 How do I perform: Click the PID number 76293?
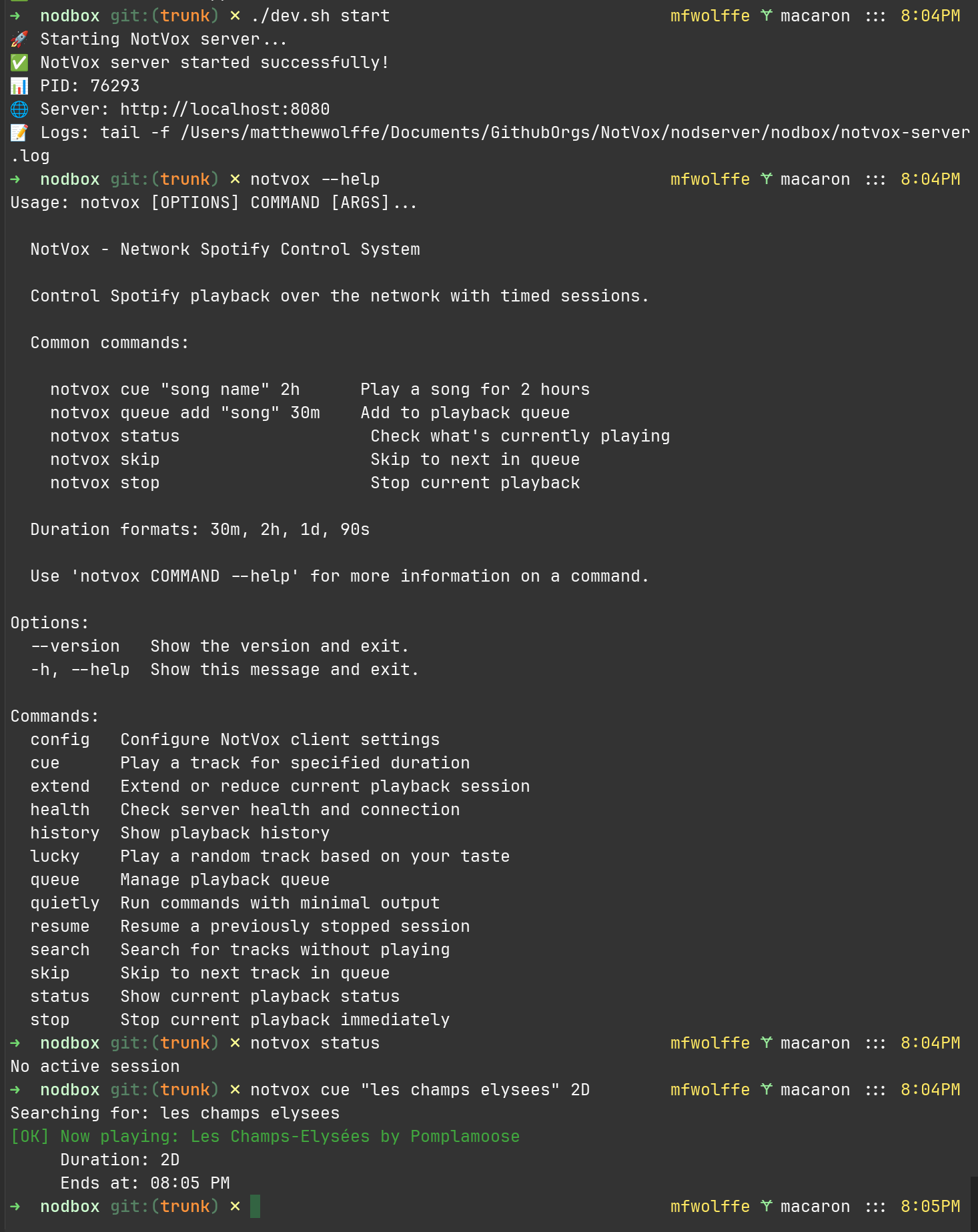pos(115,86)
